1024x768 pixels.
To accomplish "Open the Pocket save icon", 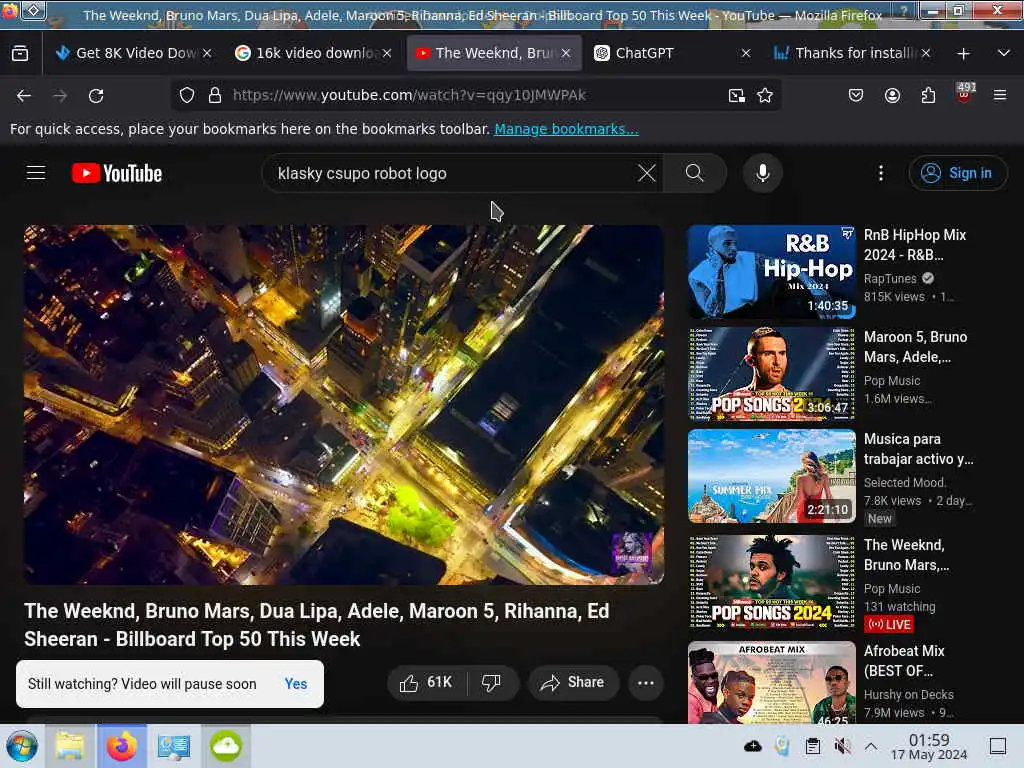I will pyautogui.click(x=856, y=96).
